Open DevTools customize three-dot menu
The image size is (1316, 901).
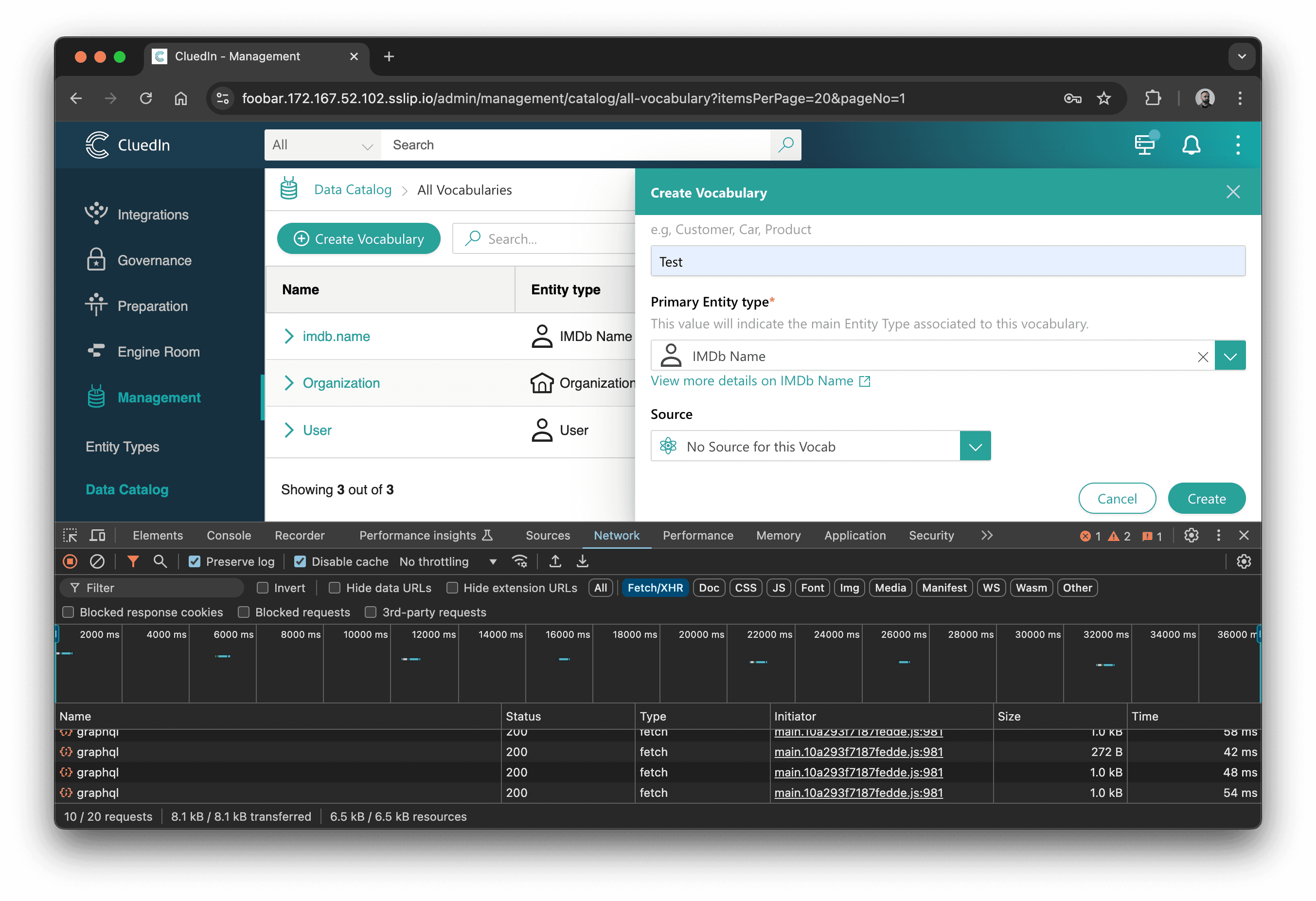(x=1218, y=536)
